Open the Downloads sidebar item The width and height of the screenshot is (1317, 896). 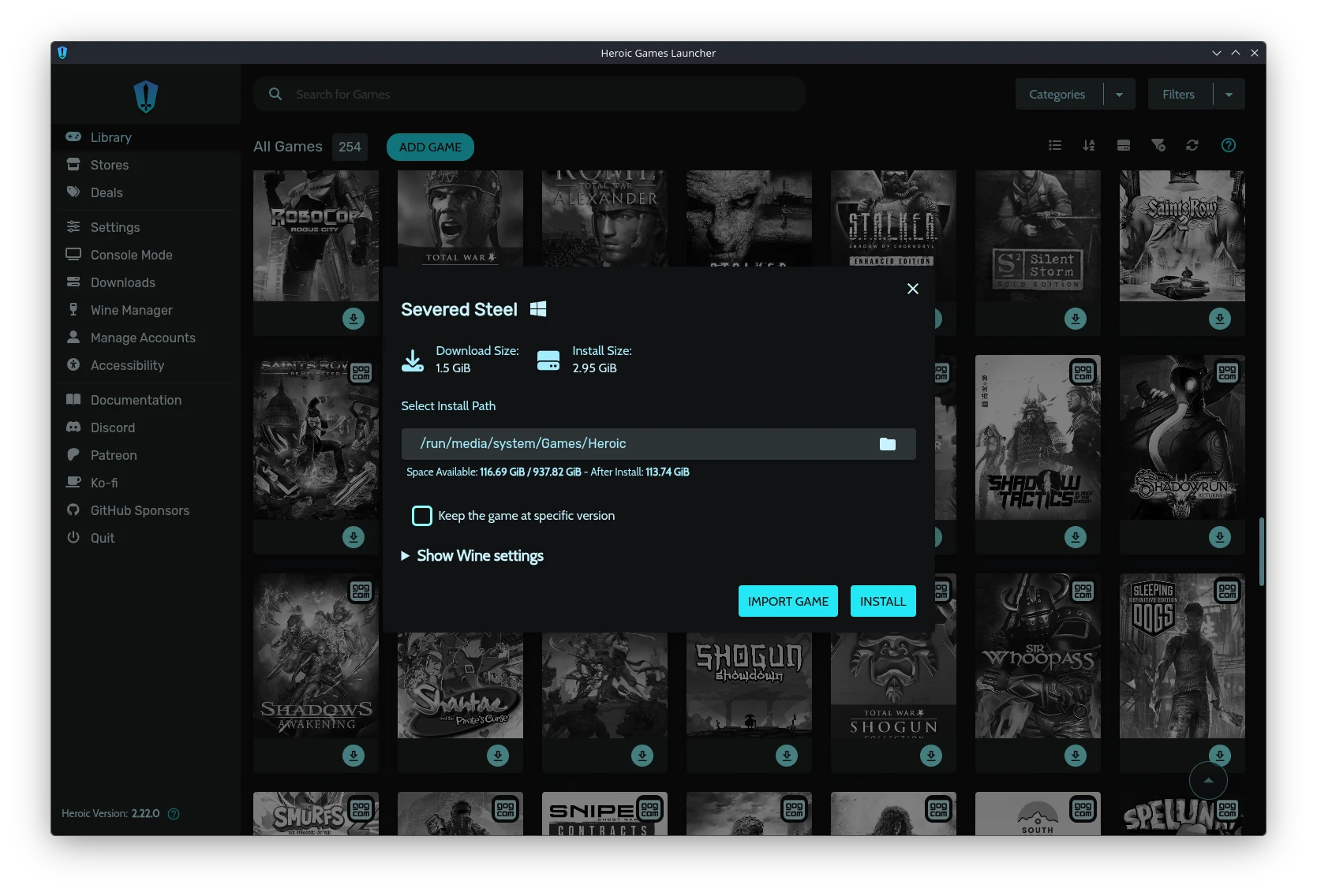point(146,282)
